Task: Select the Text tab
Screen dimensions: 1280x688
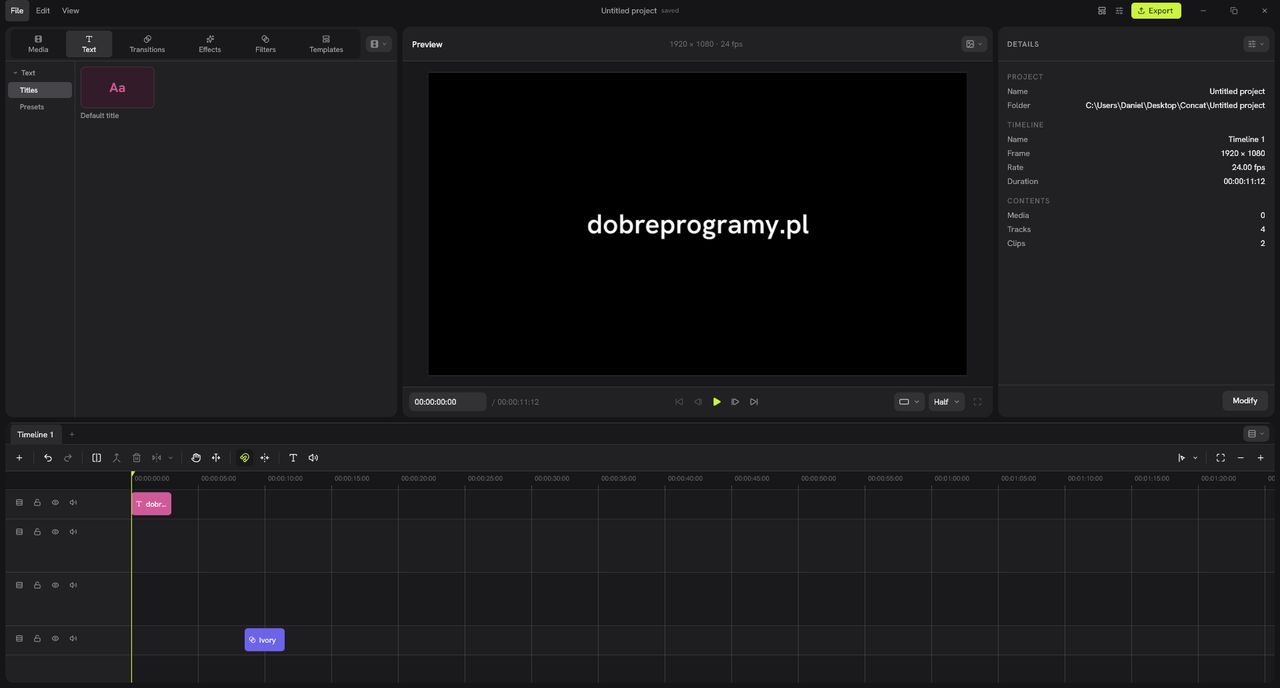Action: (x=89, y=44)
